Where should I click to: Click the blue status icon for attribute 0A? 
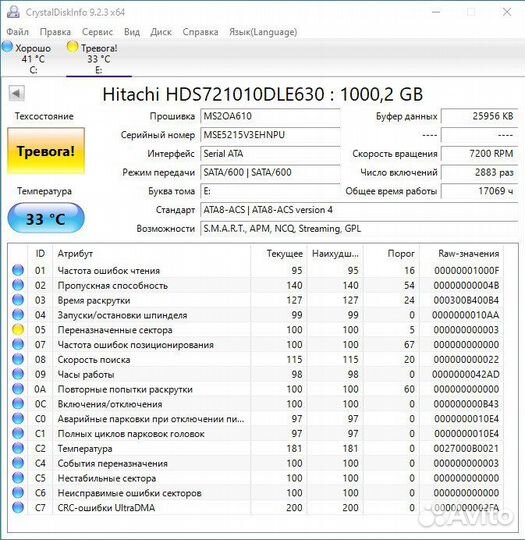click(18, 388)
